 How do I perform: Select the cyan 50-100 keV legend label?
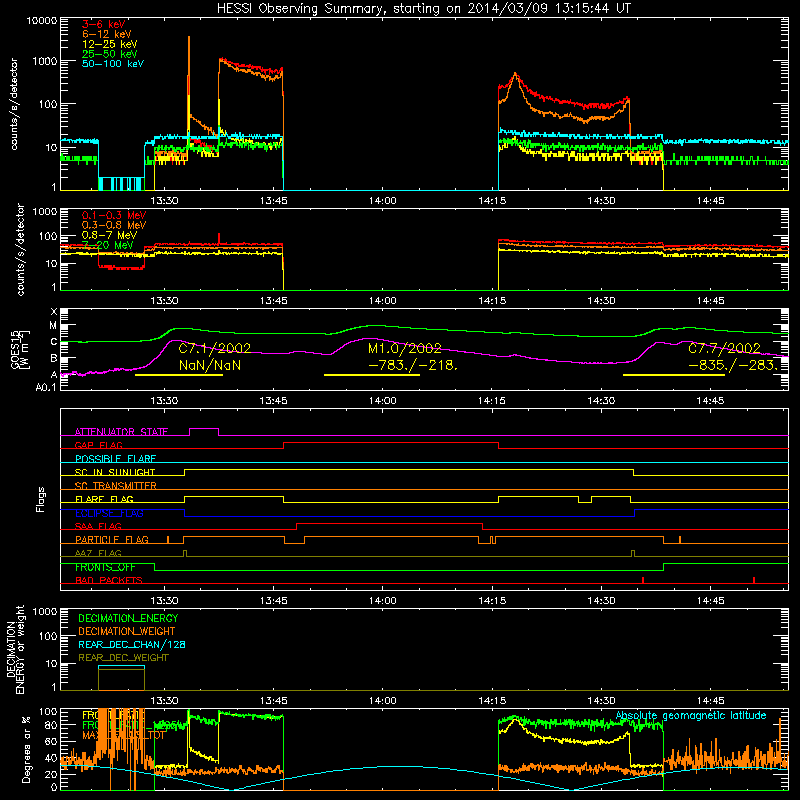tap(113, 64)
